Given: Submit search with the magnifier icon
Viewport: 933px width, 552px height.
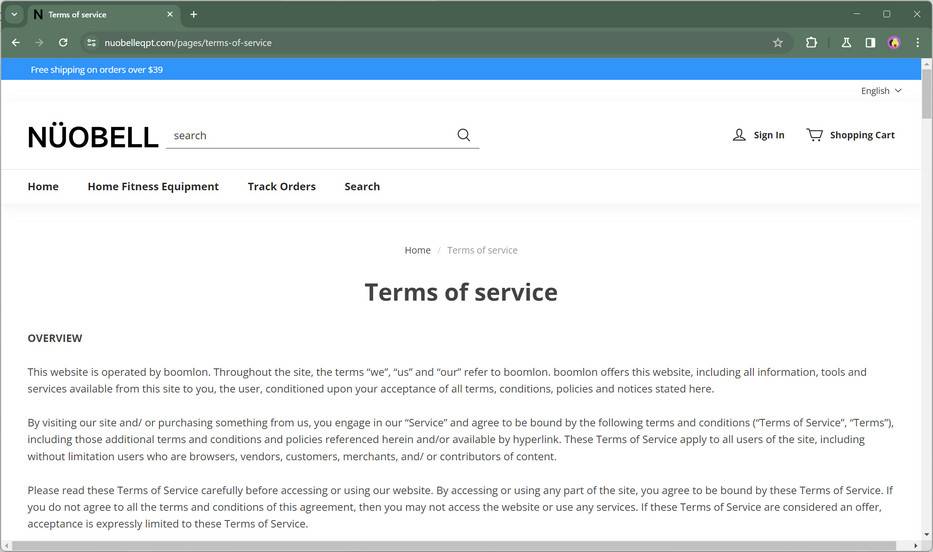Looking at the screenshot, I should [464, 135].
